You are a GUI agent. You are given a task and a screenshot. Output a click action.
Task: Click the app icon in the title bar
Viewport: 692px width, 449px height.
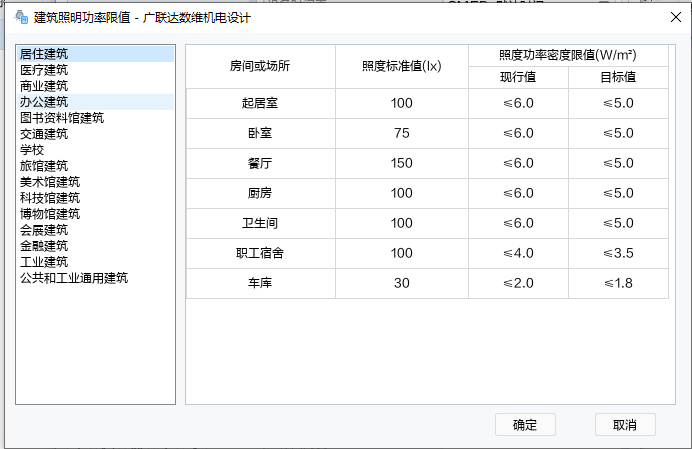pos(21,18)
